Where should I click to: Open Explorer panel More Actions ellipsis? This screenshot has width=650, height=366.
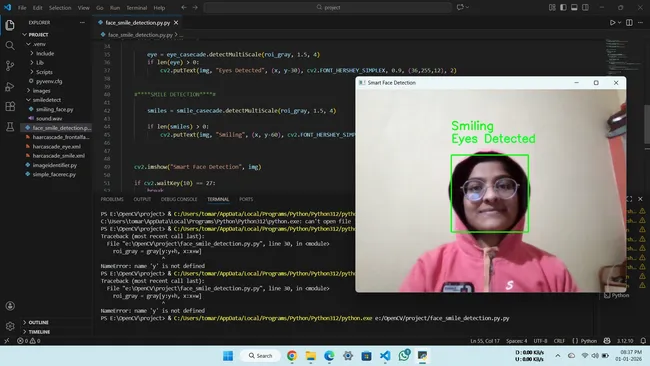coord(82,22)
